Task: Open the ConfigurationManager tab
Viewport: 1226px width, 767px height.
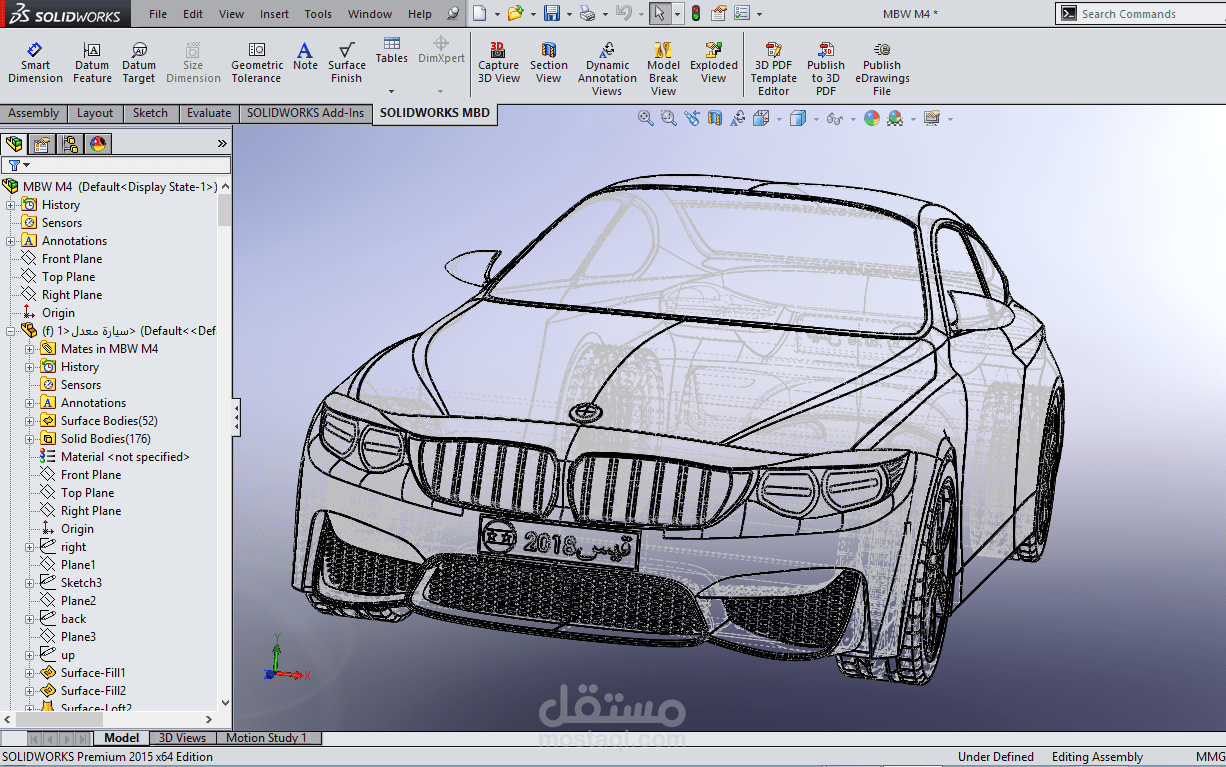Action: (x=70, y=144)
